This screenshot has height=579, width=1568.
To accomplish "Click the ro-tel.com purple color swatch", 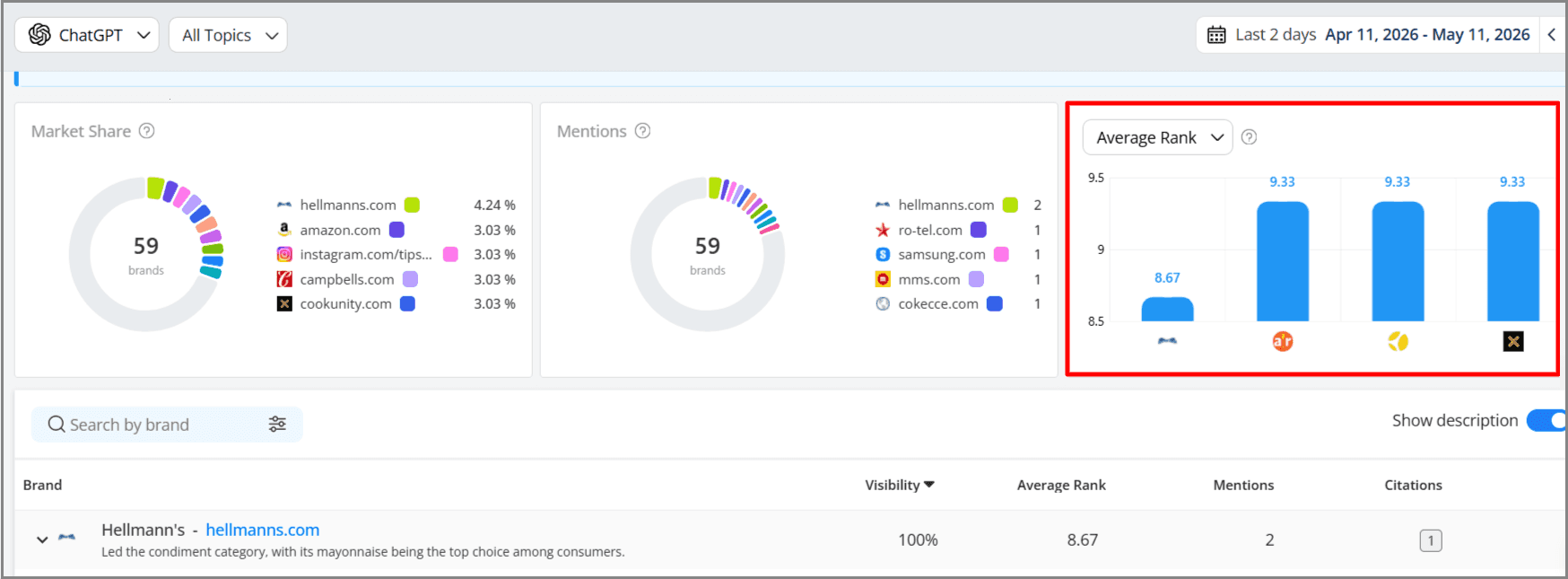I will click(979, 230).
